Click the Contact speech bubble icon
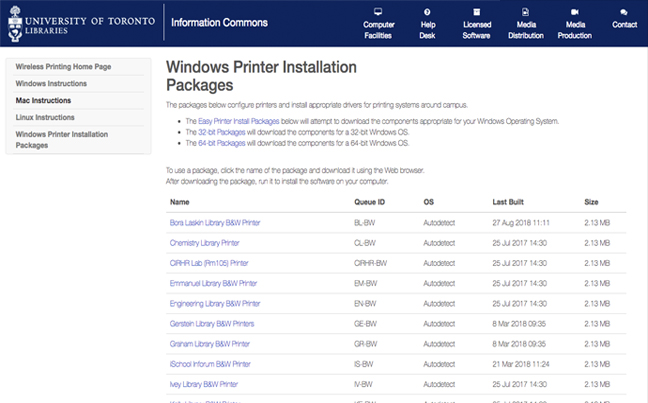648x403 pixels. [624, 11]
